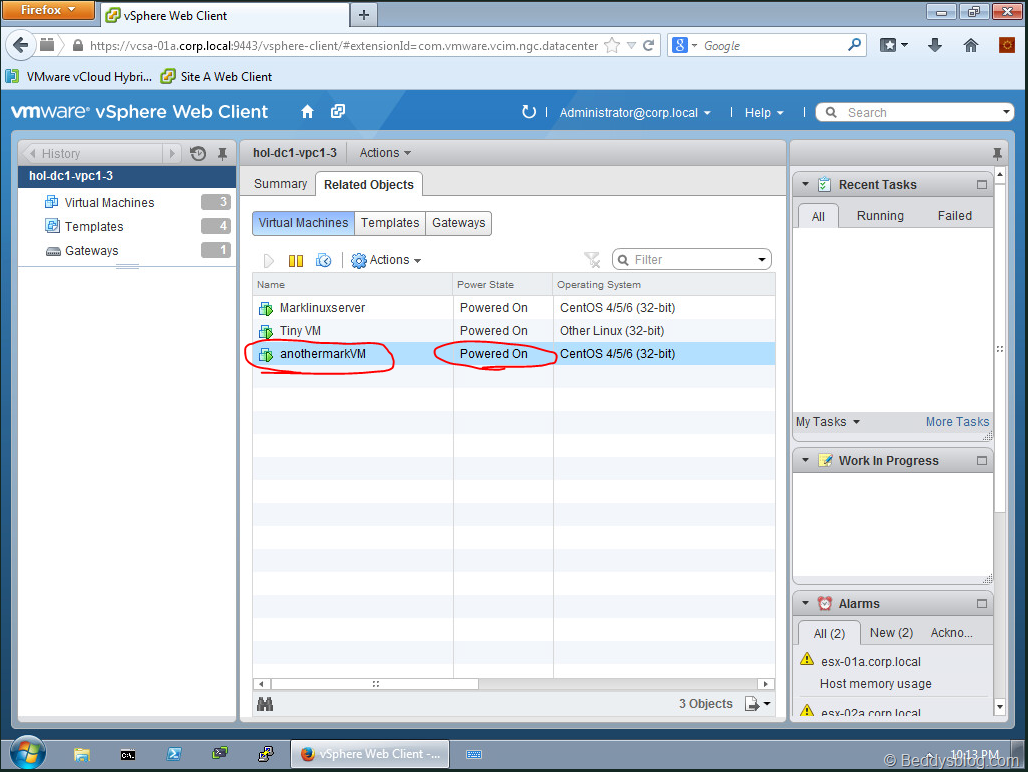Show the Gateways sub-tab
The image size is (1028, 772).
[x=458, y=223]
